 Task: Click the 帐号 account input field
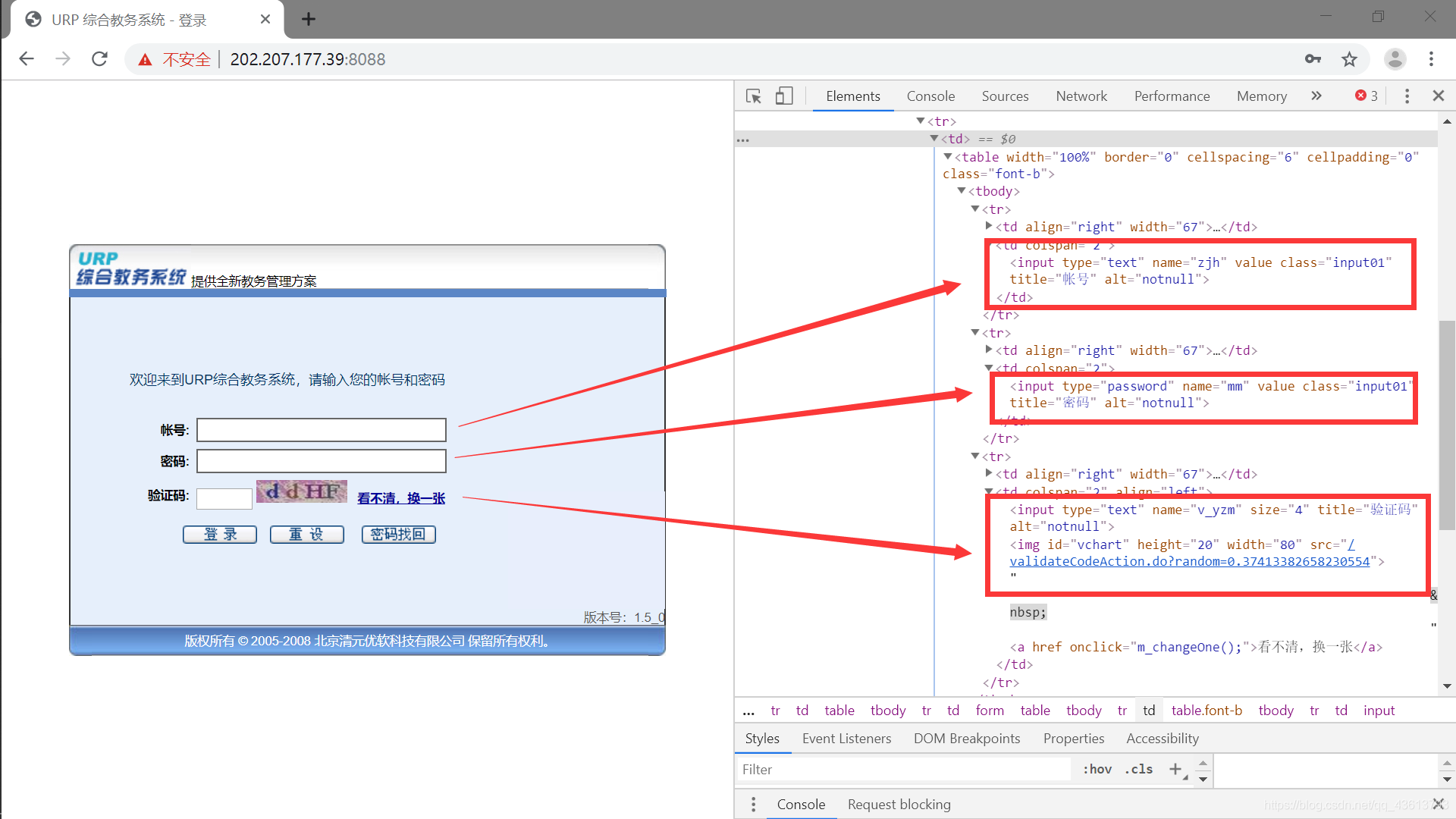[322, 430]
